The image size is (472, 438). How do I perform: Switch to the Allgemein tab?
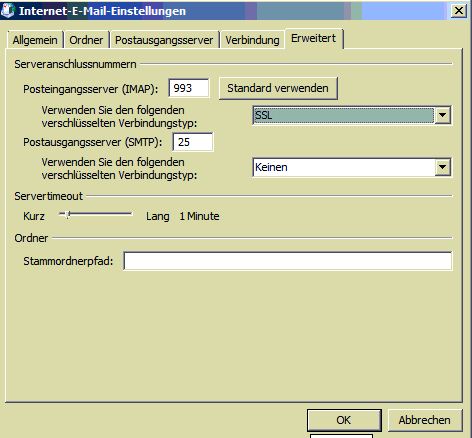35,40
